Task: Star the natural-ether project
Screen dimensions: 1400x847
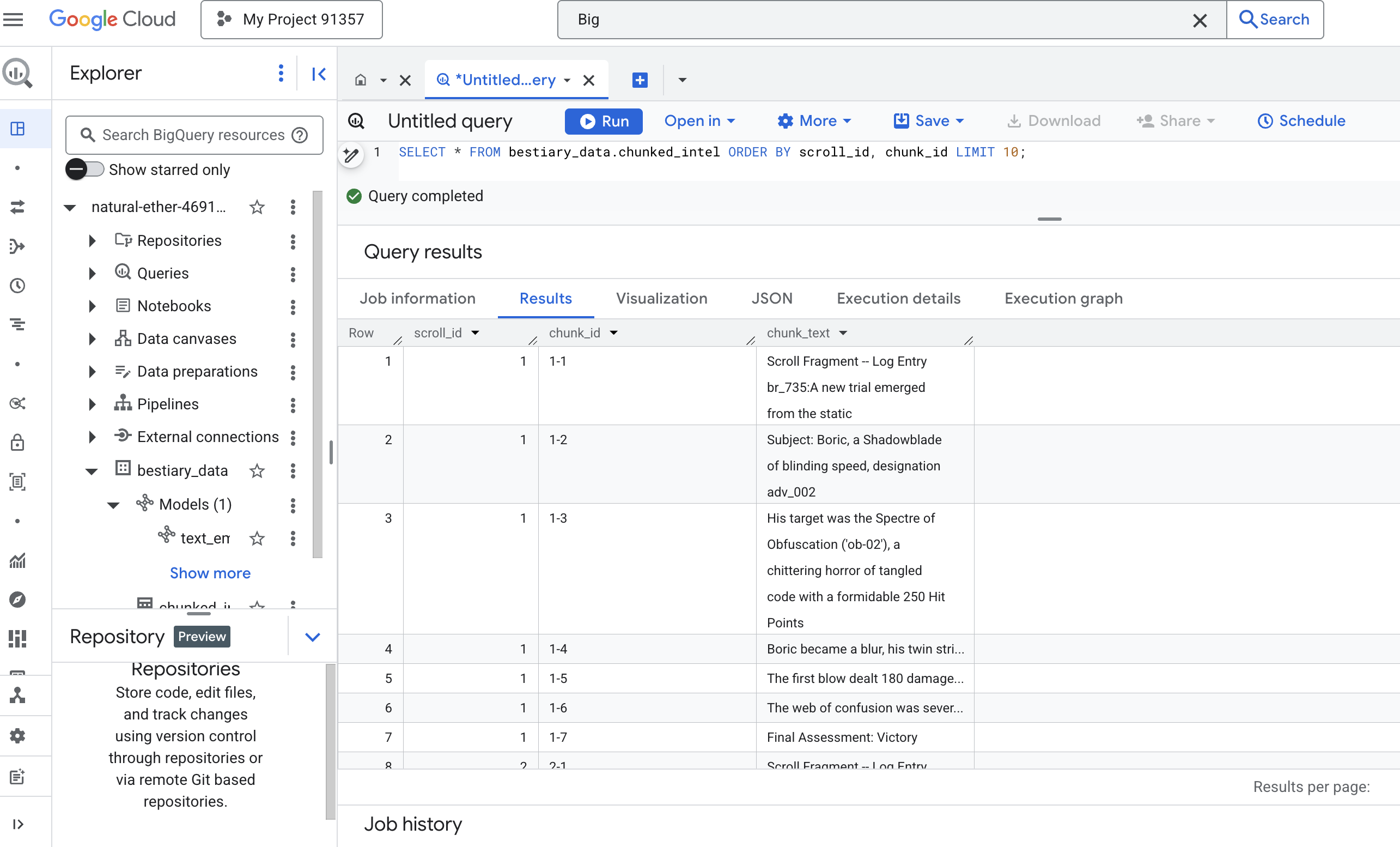Action: point(257,208)
